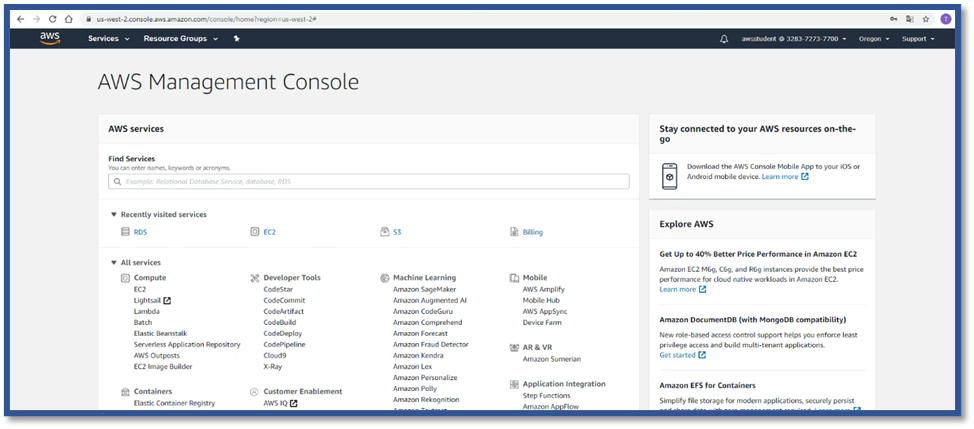Open the pin shortcuts icon in navbar
974x429 pixels.
click(x=236, y=38)
